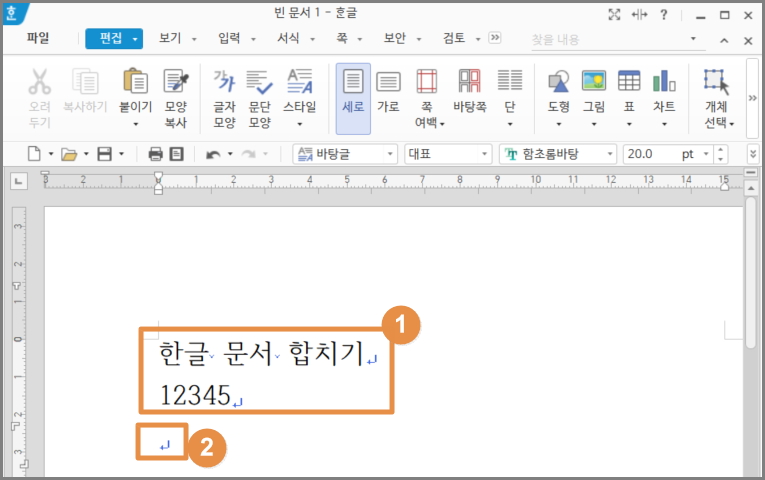Insert a picture with 그림 icon

(594, 81)
